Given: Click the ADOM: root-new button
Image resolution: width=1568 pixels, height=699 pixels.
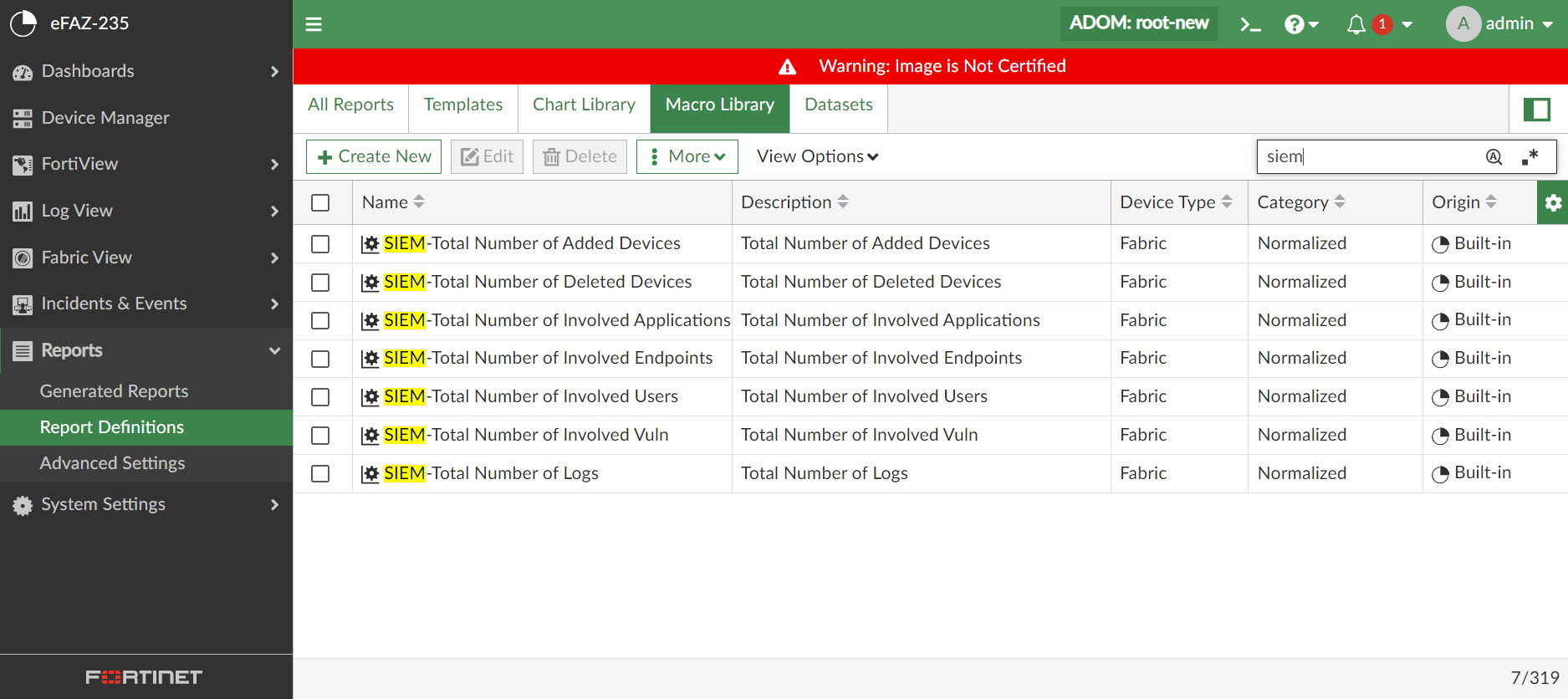Looking at the screenshot, I should point(1139,23).
